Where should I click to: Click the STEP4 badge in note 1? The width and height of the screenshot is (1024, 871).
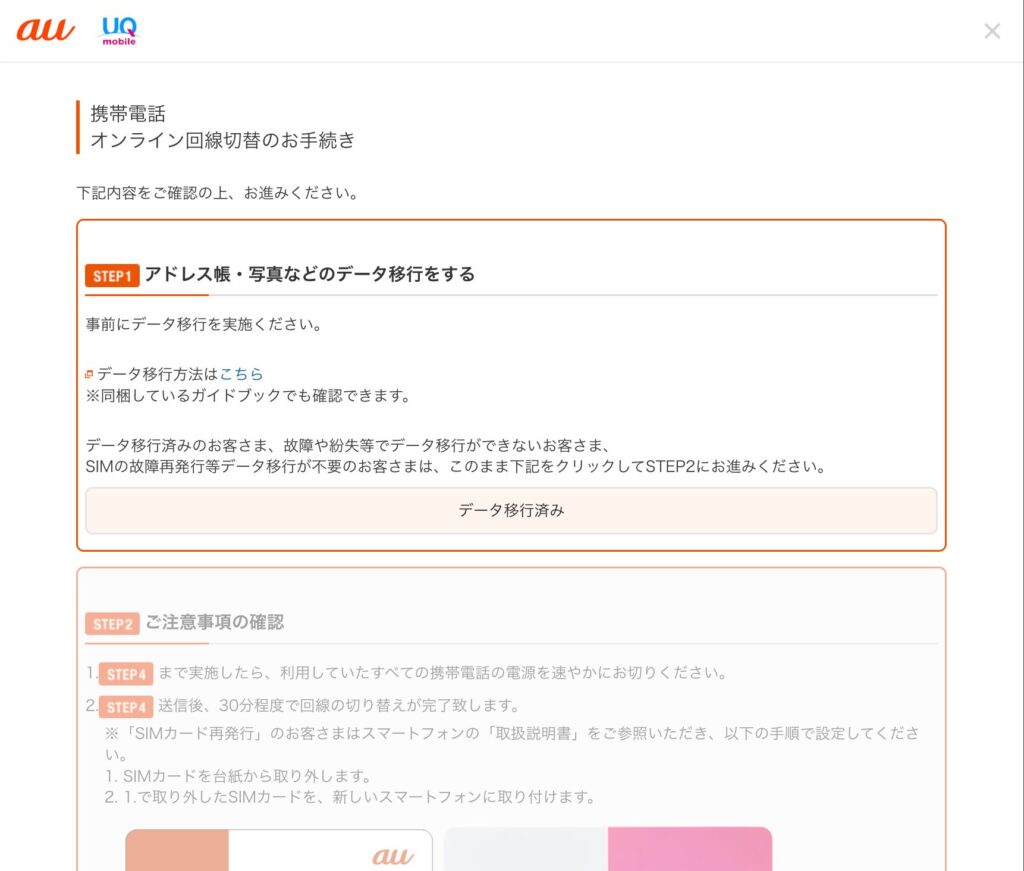tap(126, 673)
